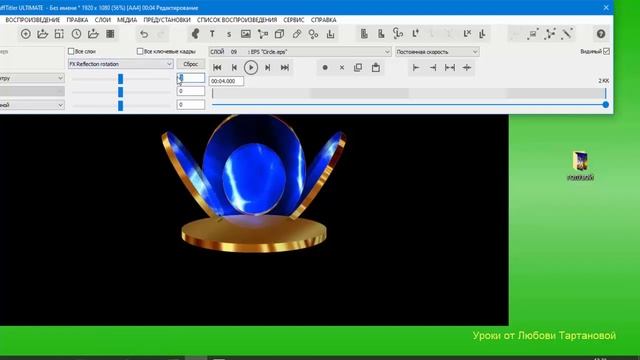The height and width of the screenshot is (360, 640).
Task: Open the Постоянная скорость dropdown
Action: (437, 52)
